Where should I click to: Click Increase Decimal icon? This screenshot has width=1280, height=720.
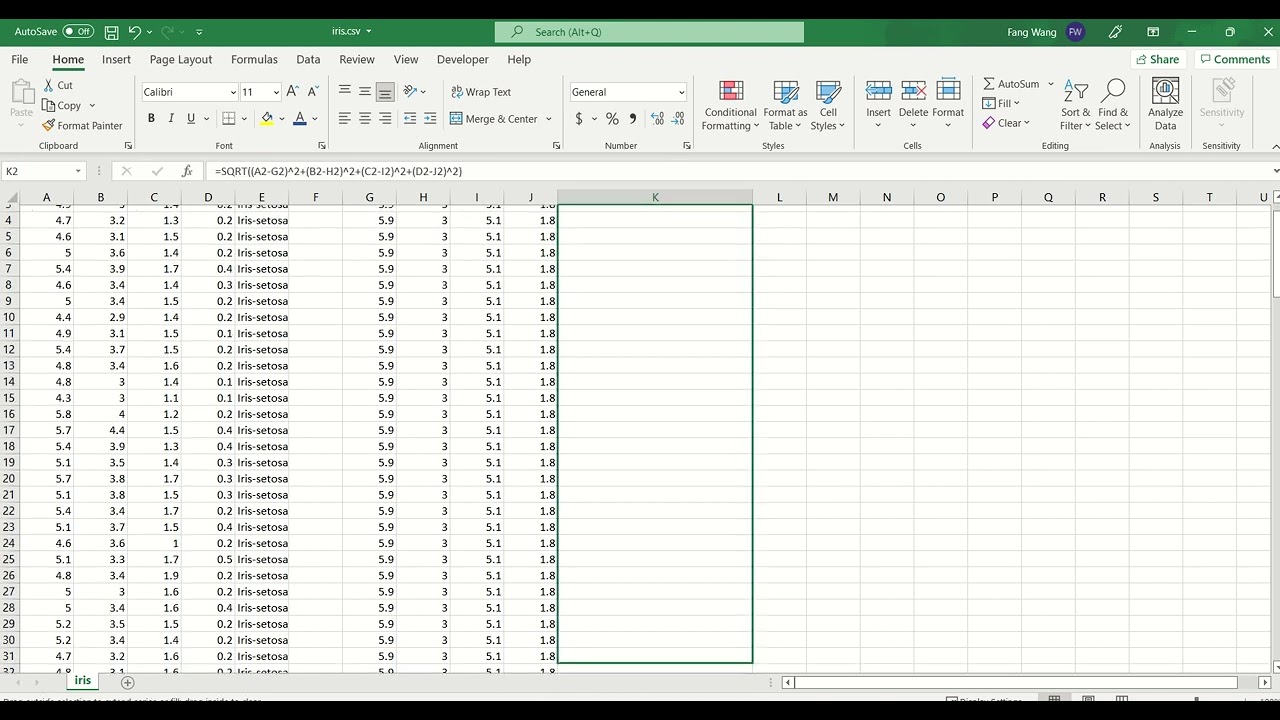[657, 119]
